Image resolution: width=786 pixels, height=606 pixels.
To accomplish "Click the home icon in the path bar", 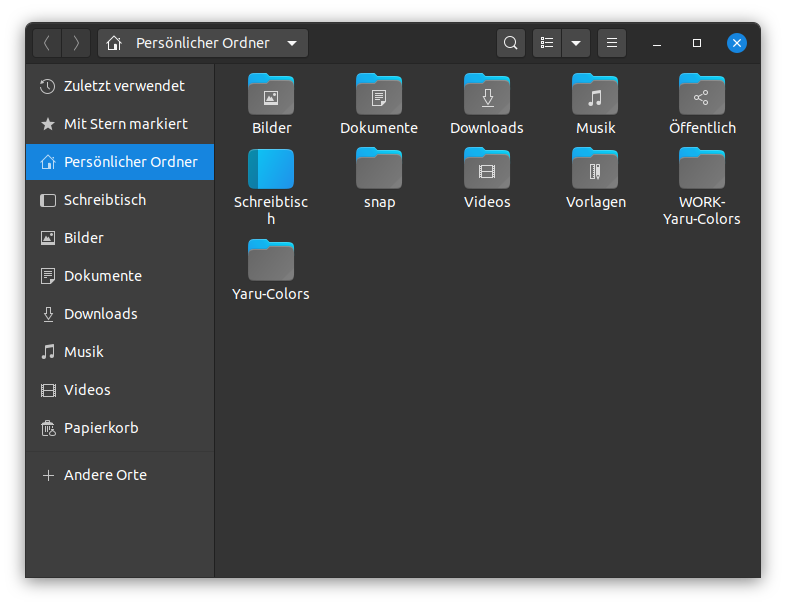I will [114, 43].
